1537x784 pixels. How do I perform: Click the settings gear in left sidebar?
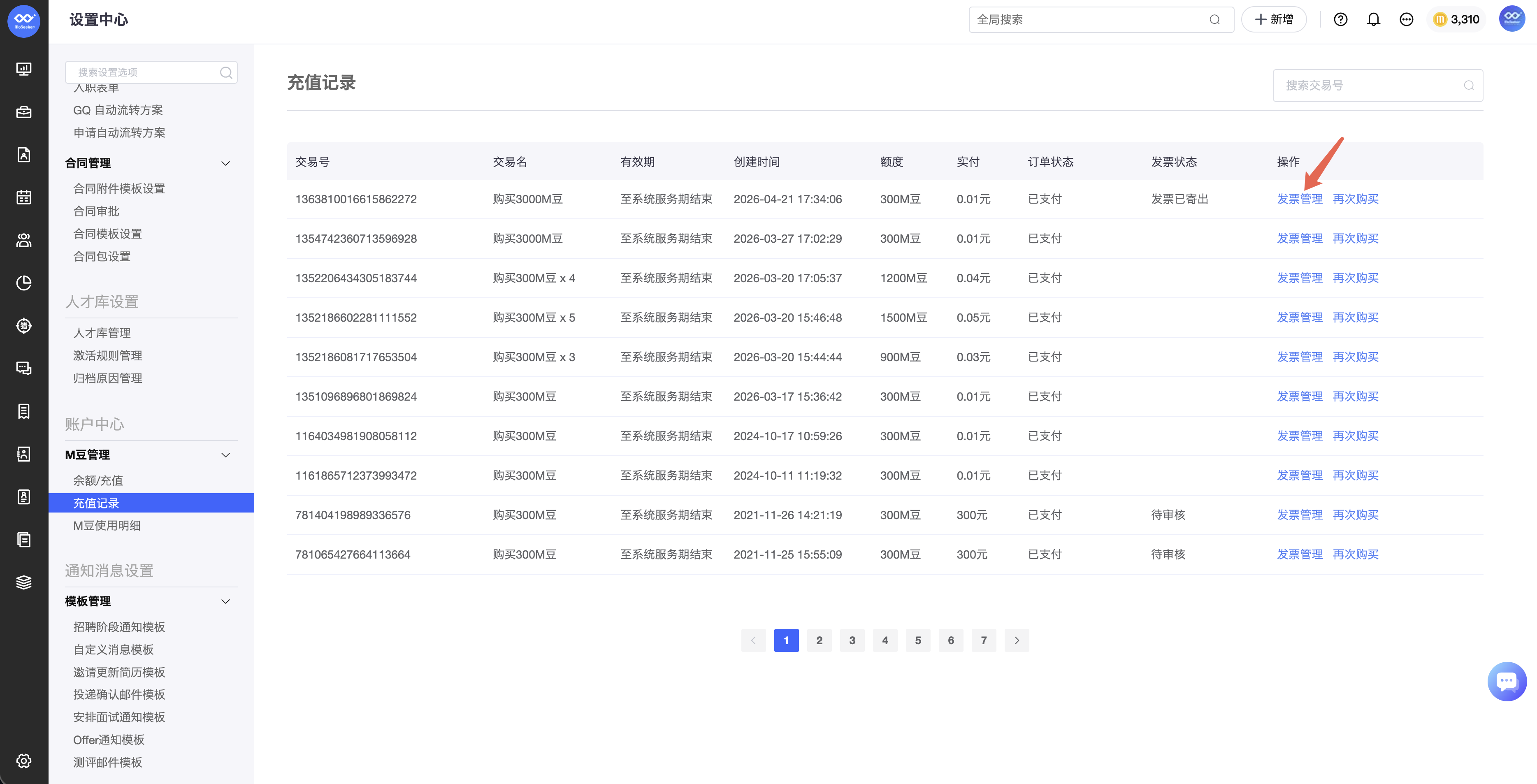[24, 760]
